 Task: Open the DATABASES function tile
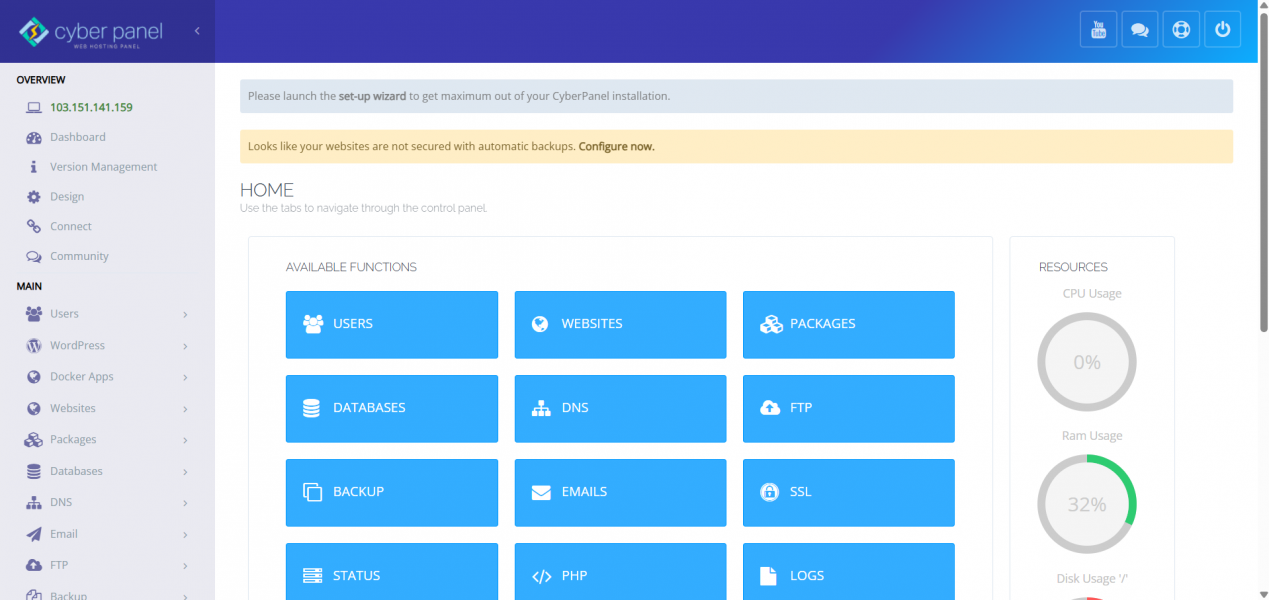click(x=392, y=408)
